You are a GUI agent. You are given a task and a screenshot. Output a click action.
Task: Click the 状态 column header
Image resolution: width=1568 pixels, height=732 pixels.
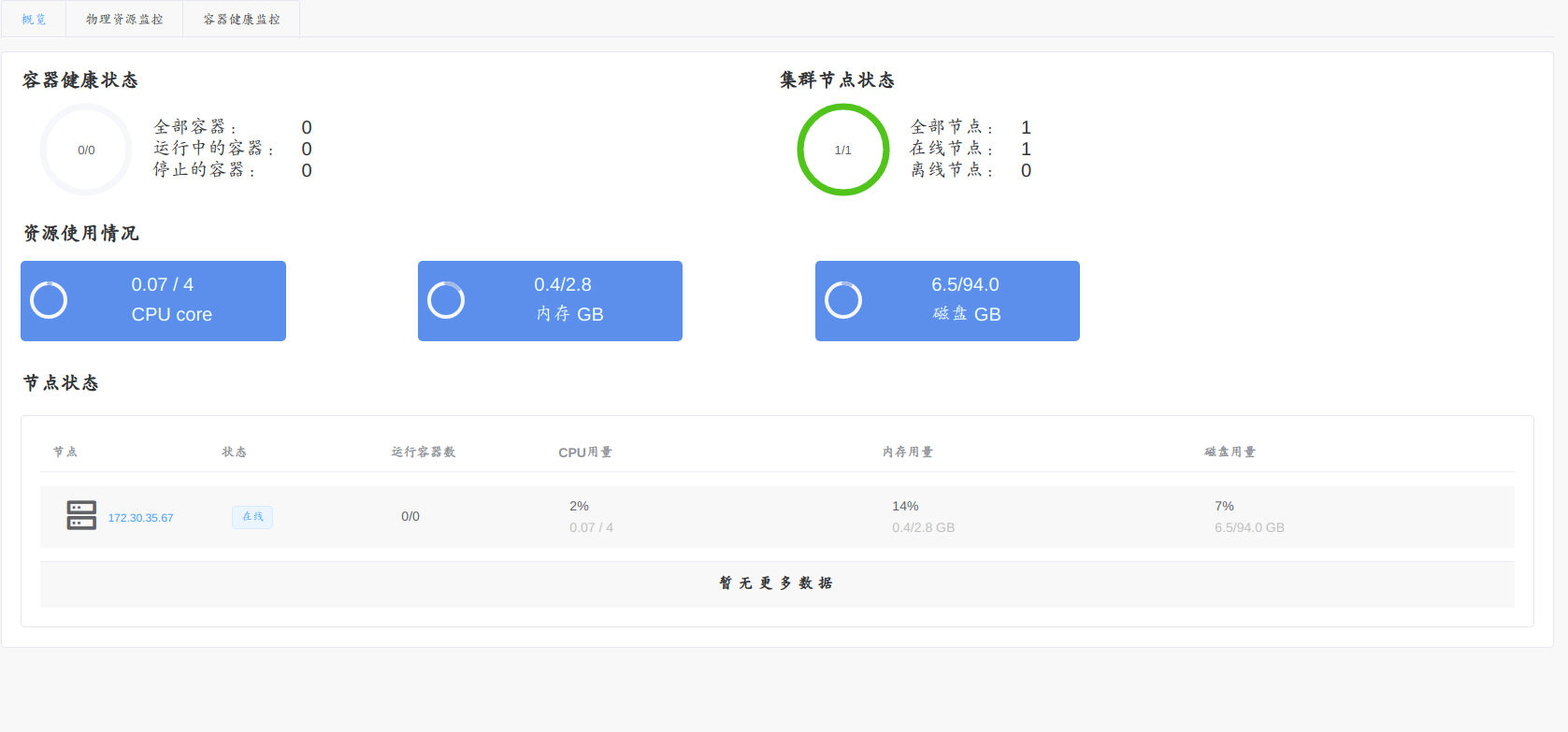(234, 452)
